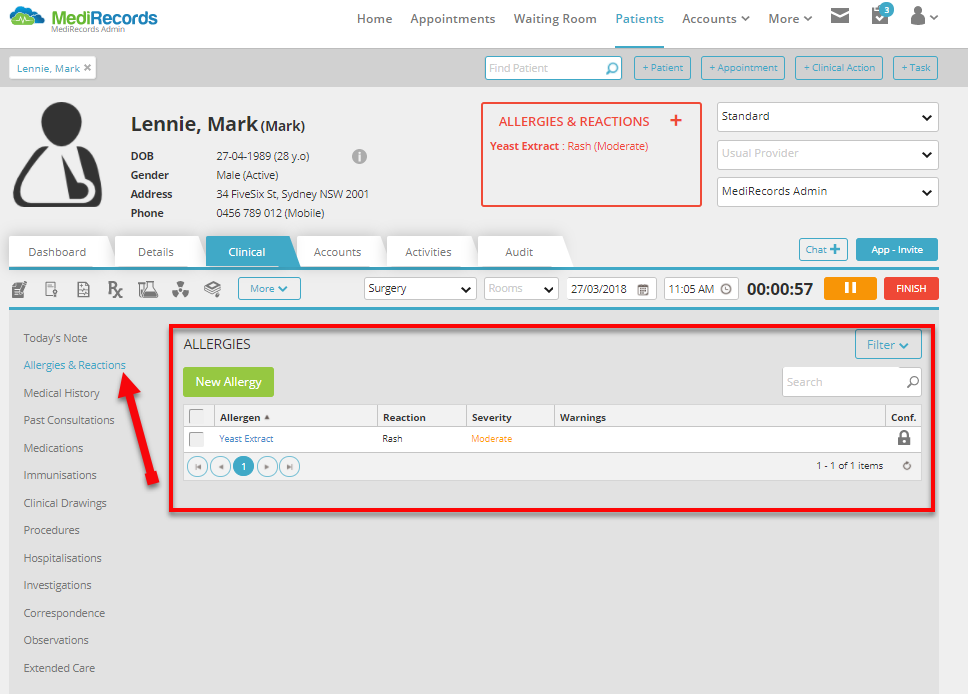The width and height of the screenshot is (968, 694).
Task: Open the mail envelope icon
Action: (x=840, y=16)
